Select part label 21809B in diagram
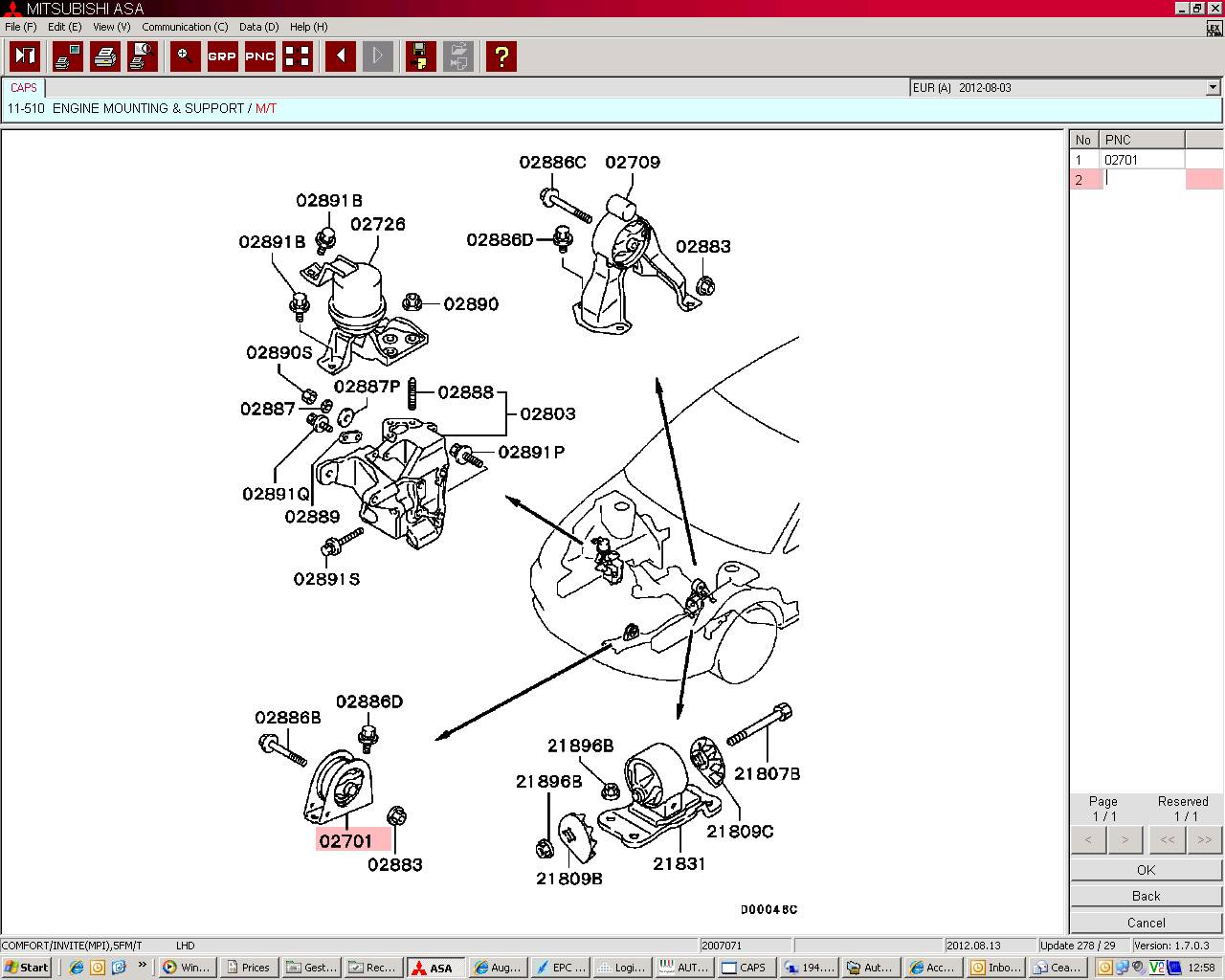 point(569,879)
